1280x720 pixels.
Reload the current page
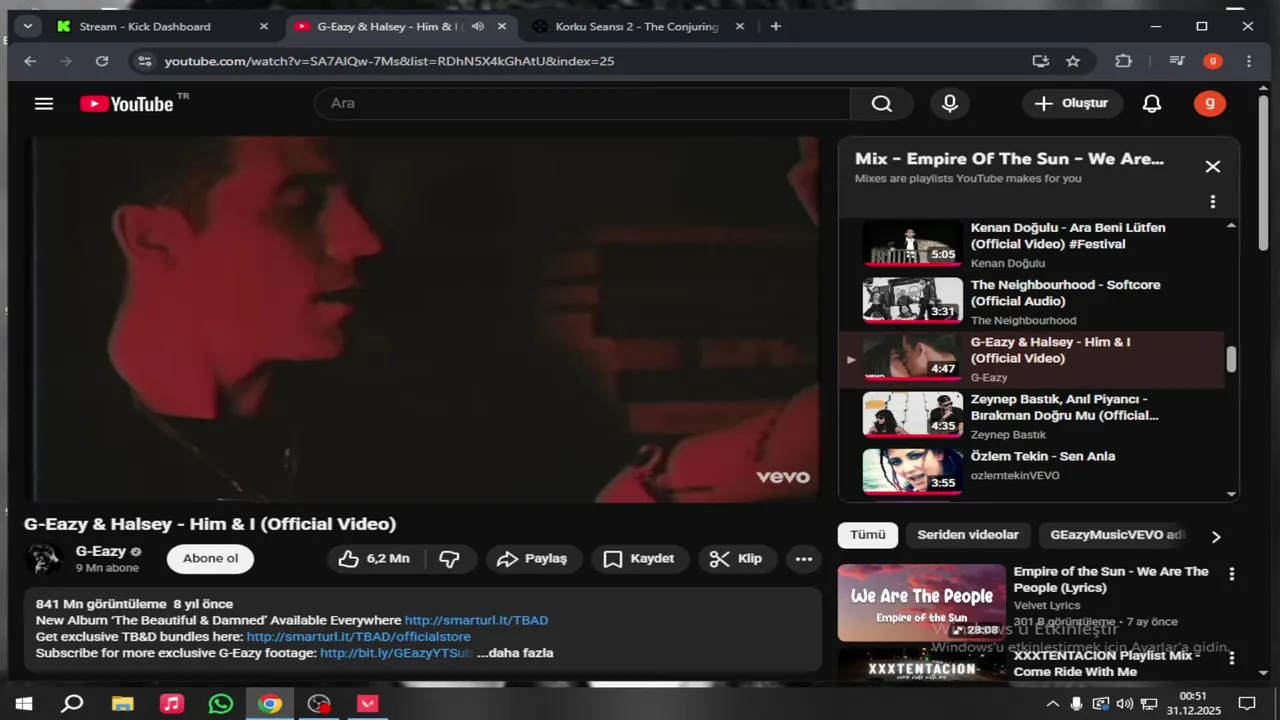(x=101, y=61)
